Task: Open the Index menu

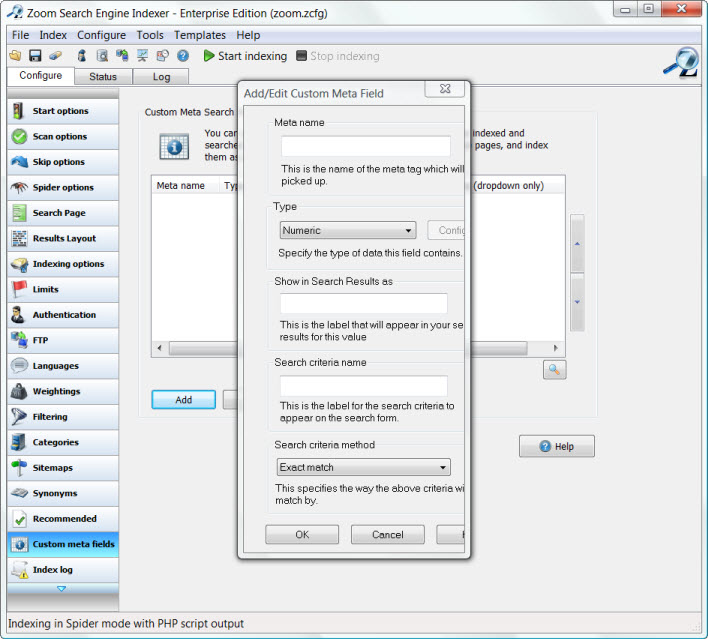Action: click(x=53, y=35)
